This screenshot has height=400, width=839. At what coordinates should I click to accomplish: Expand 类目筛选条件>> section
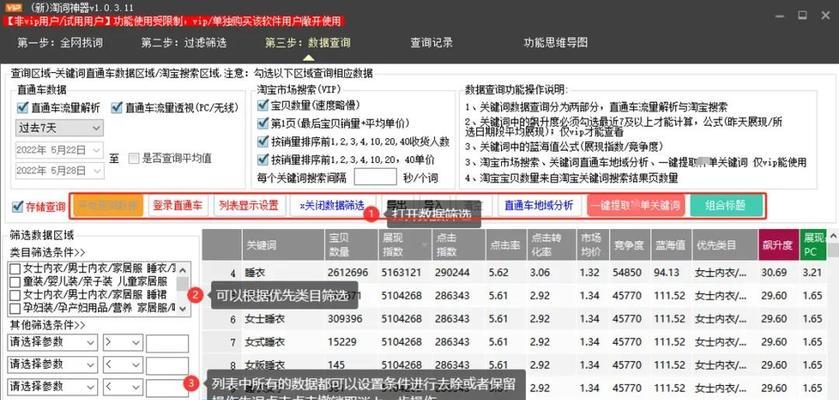click(47, 252)
